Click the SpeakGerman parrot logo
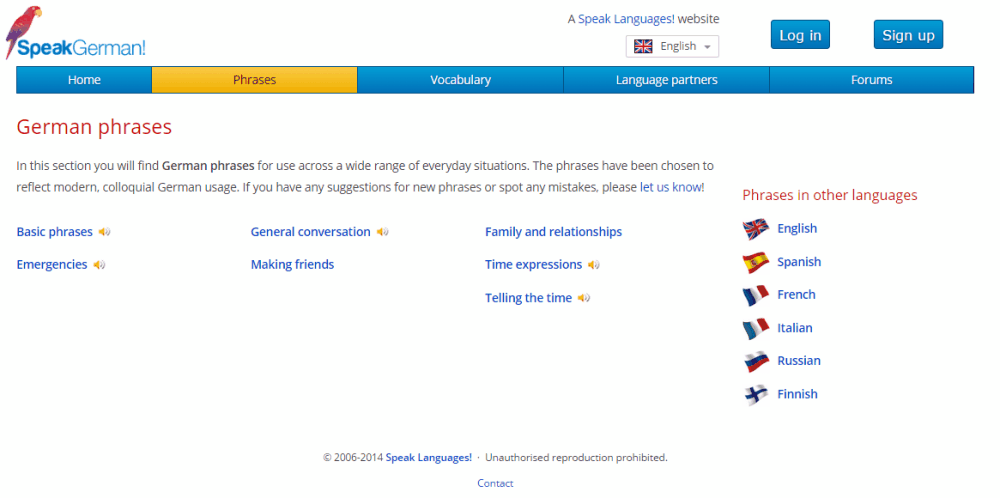This screenshot has height=498, width=1000. click(x=75, y=33)
